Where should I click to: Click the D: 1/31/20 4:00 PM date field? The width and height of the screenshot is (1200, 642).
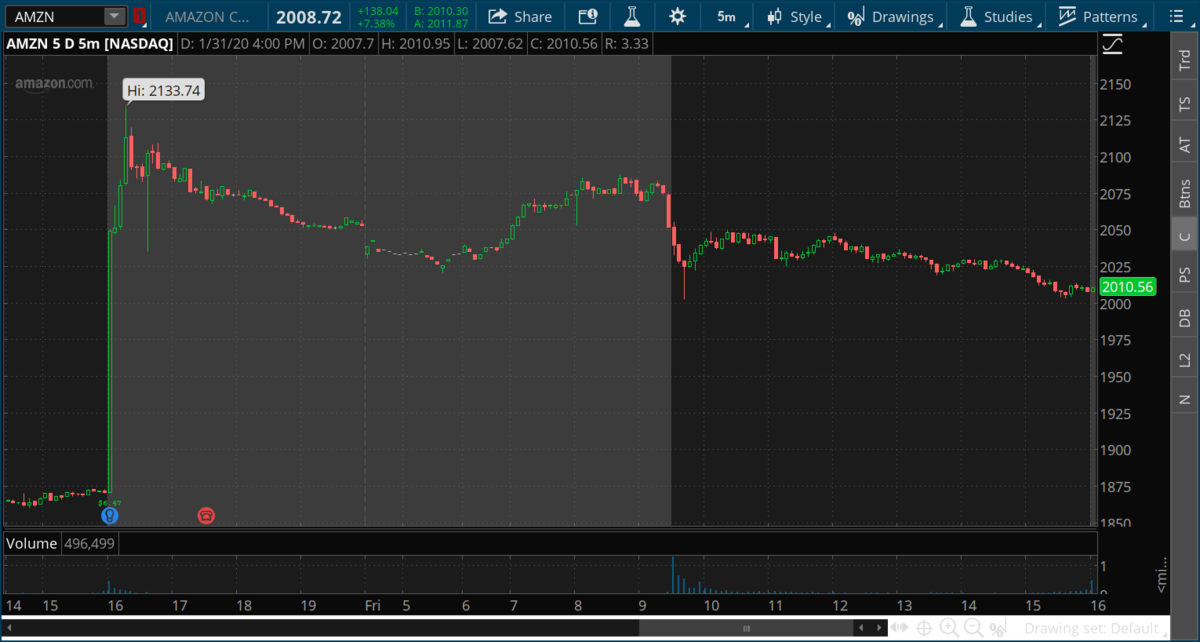click(x=243, y=44)
